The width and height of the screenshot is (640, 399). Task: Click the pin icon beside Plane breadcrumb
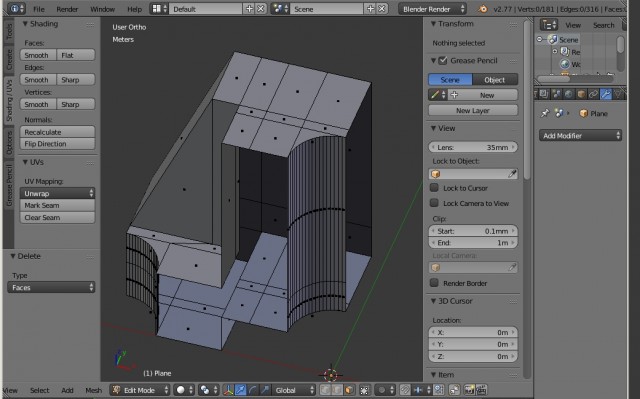click(545, 113)
